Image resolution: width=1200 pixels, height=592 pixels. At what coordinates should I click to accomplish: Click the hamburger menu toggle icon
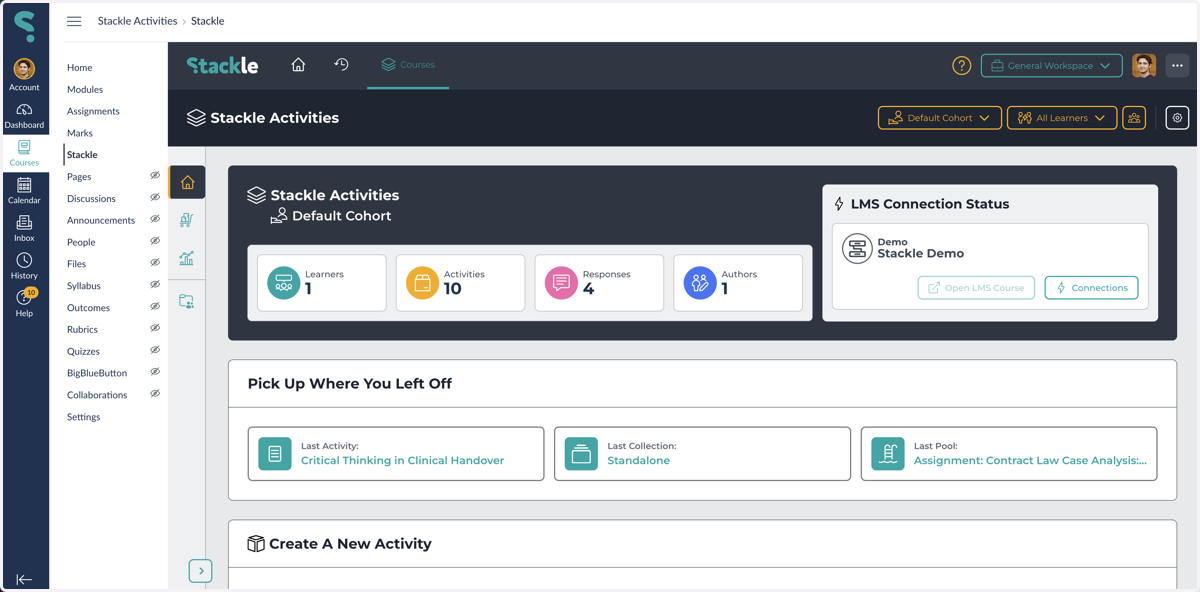74,21
